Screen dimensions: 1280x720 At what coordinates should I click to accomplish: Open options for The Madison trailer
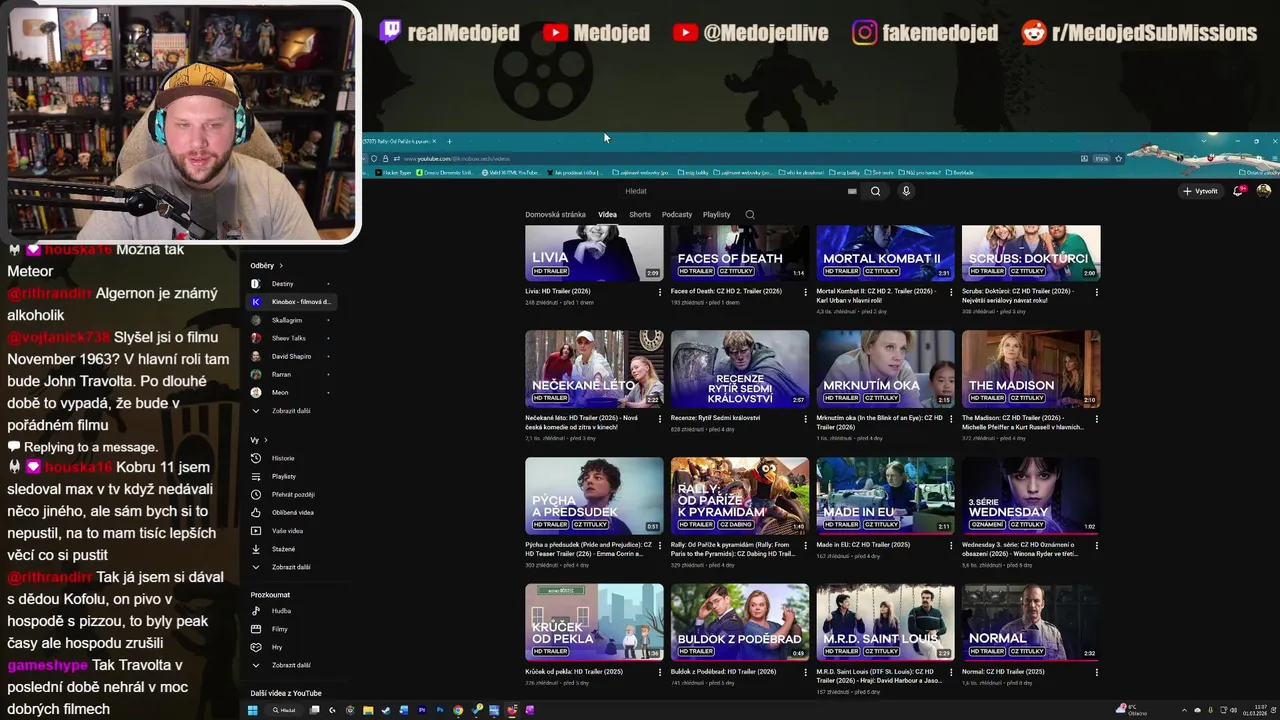pyautogui.click(x=1097, y=419)
